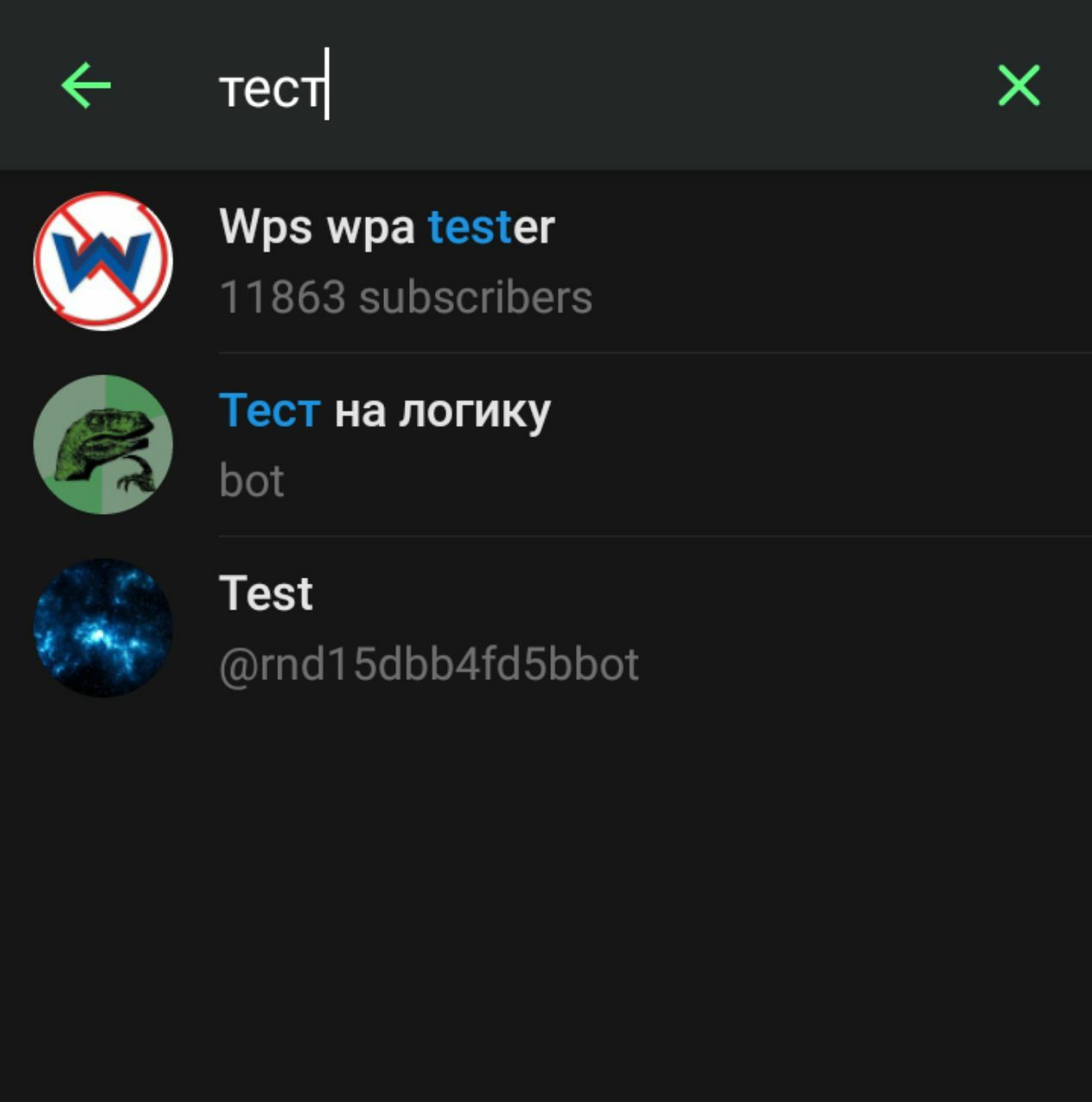Viewport: 1092px width, 1102px height.
Task: Go back using the green arrow
Action: click(86, 85)
